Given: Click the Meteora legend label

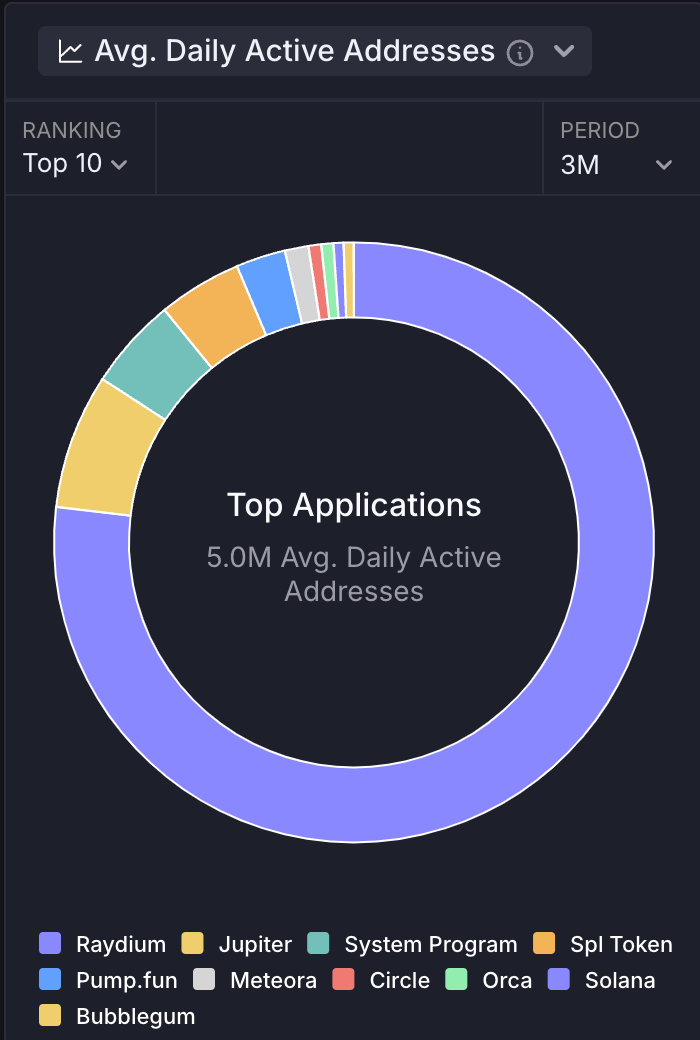Looking at the screenshot, I should point(273,980).
